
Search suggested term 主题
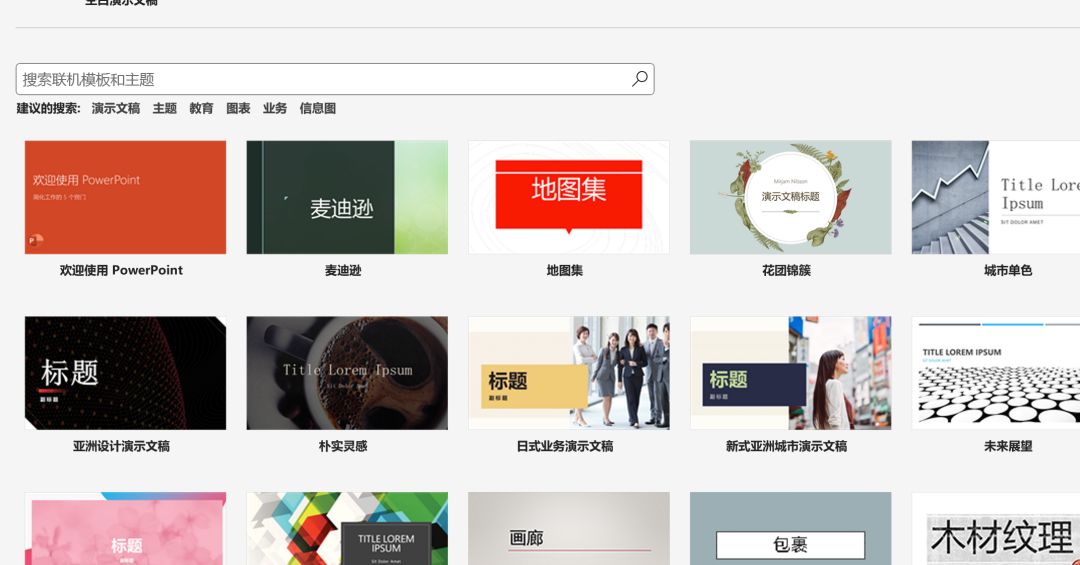(165, 108)
